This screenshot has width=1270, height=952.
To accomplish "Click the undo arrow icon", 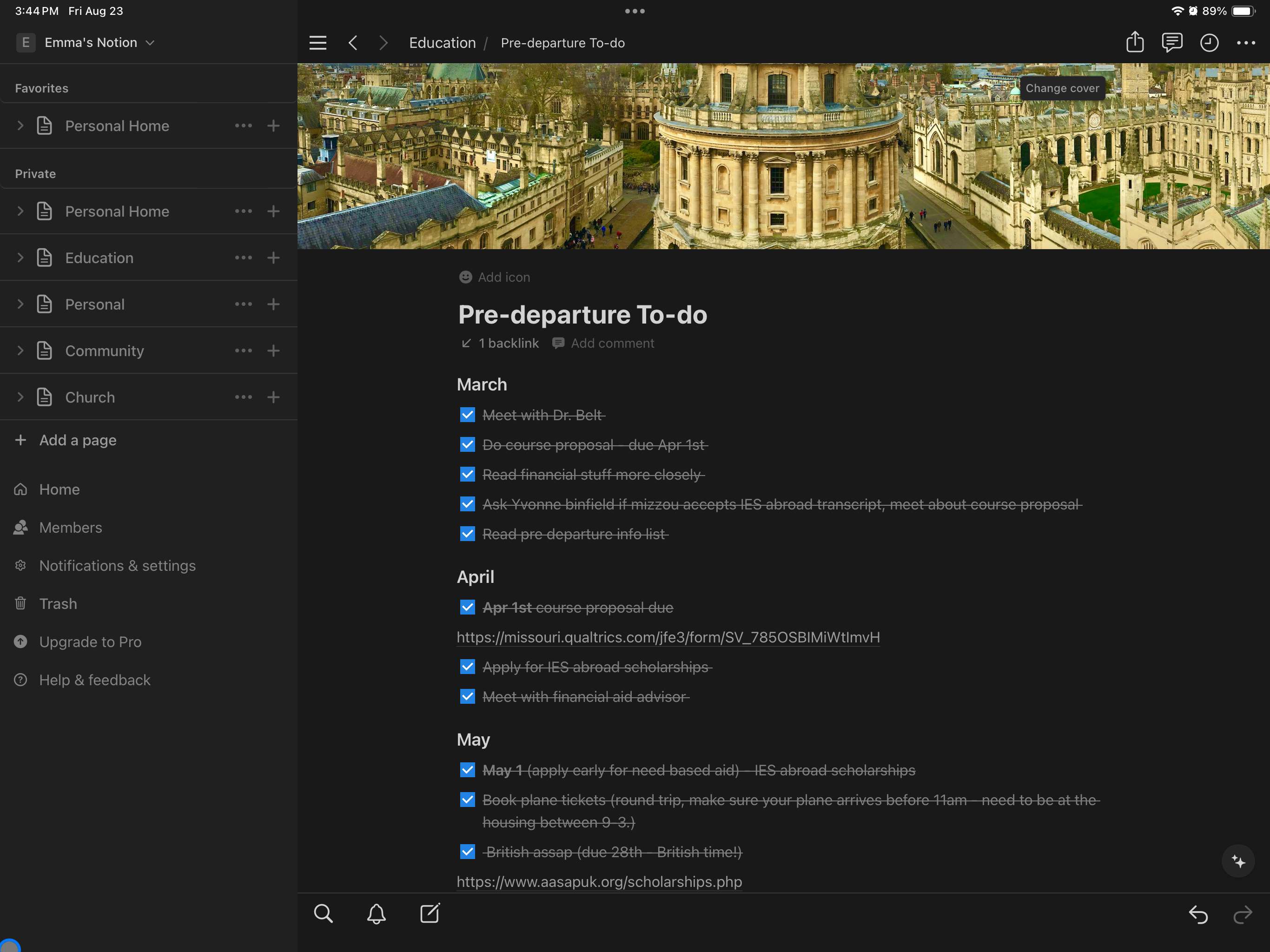I will point(1197,914).
